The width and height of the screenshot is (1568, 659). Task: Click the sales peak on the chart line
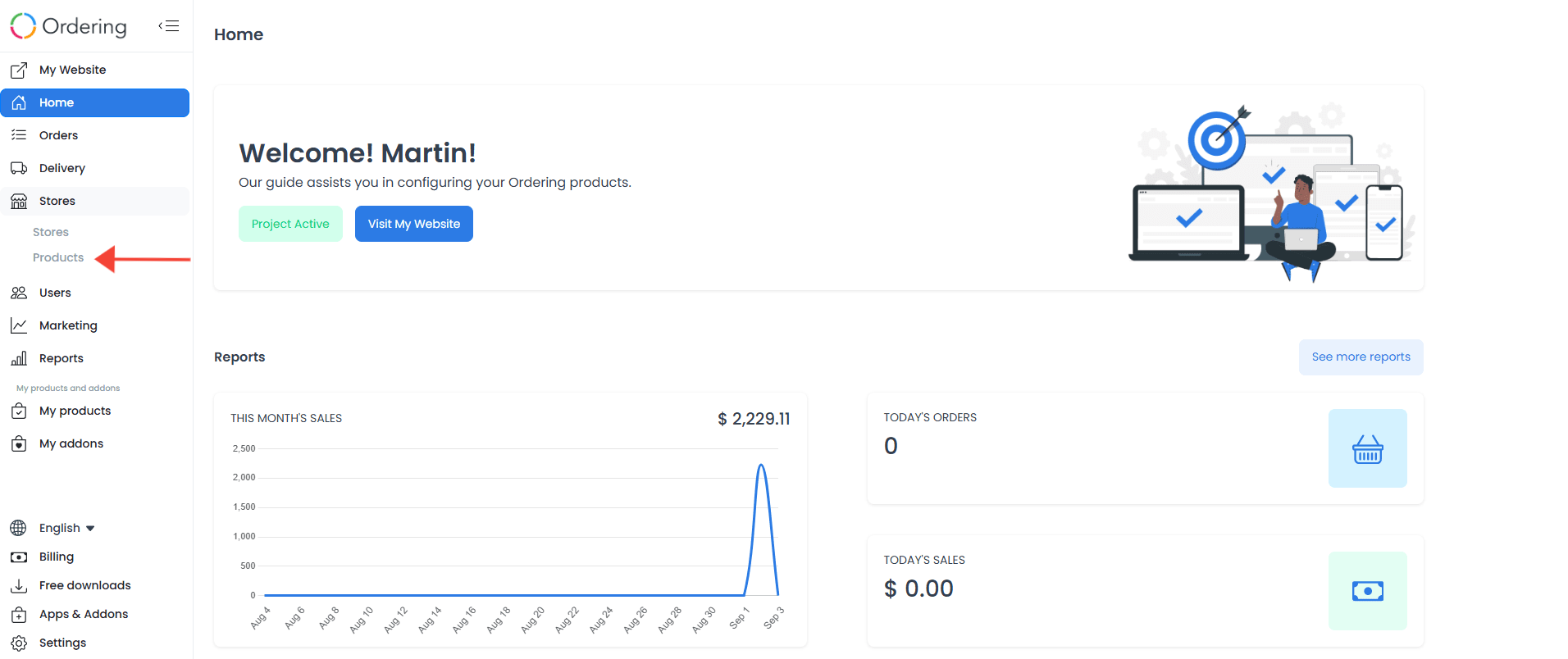pyautogui.click(x=761, y=466)
